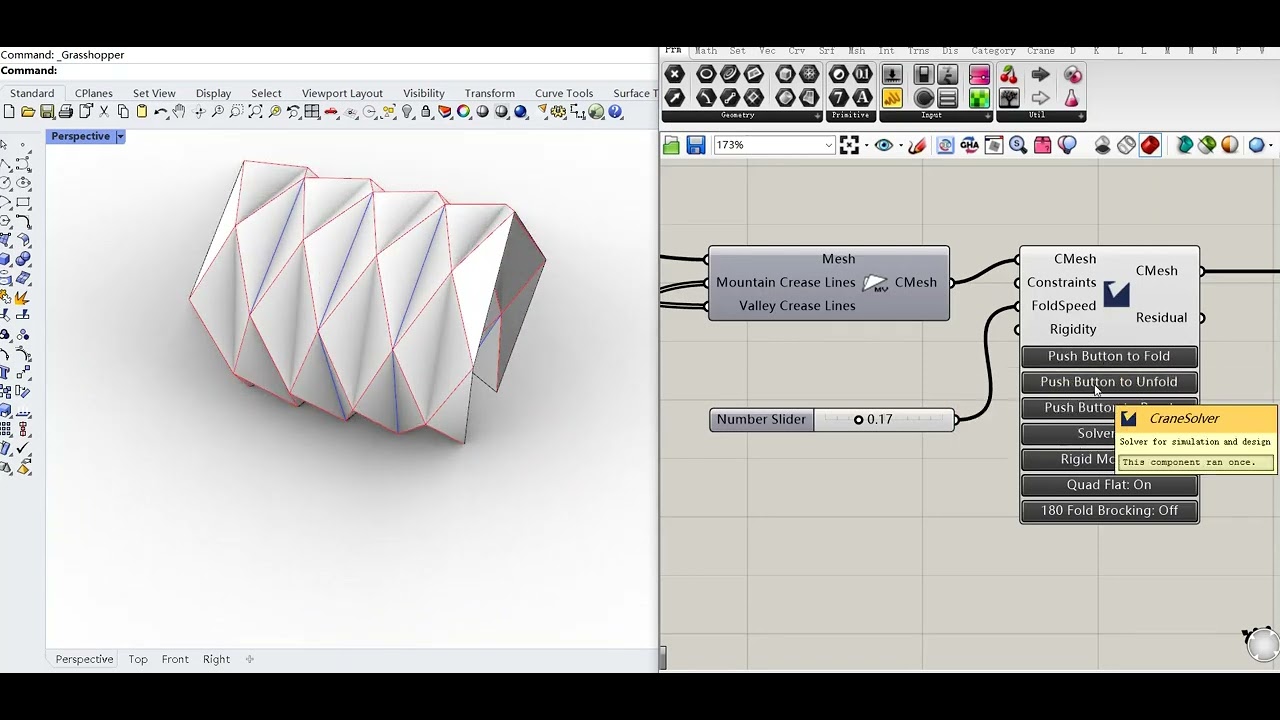Select the Rhino lock objects icon
The height and width of the screenshot is (720, 1280).
pyautogui.click(x=426, y=112)
